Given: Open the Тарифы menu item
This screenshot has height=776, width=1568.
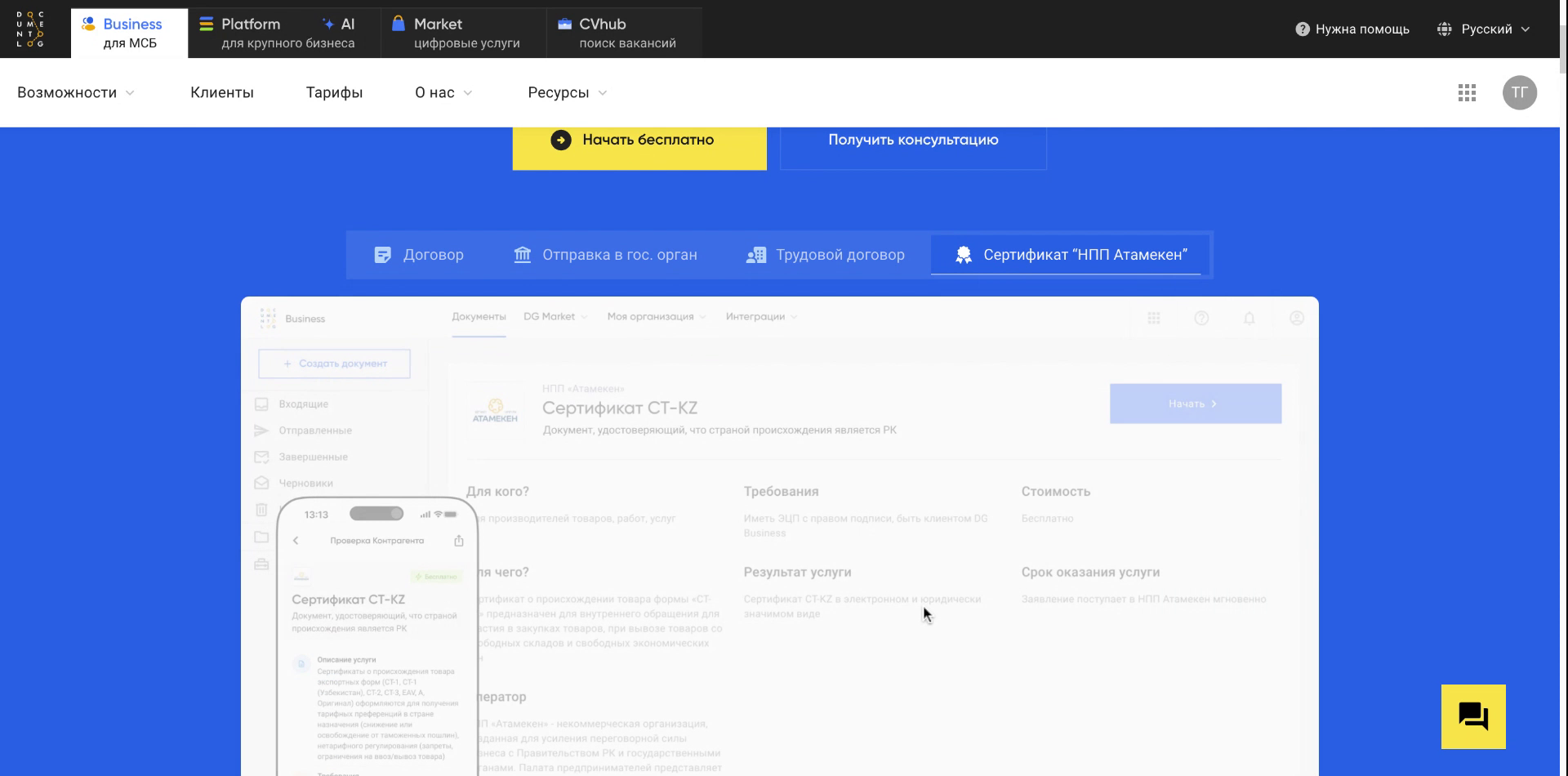Looking at the screenshot, I should point(334,92).
